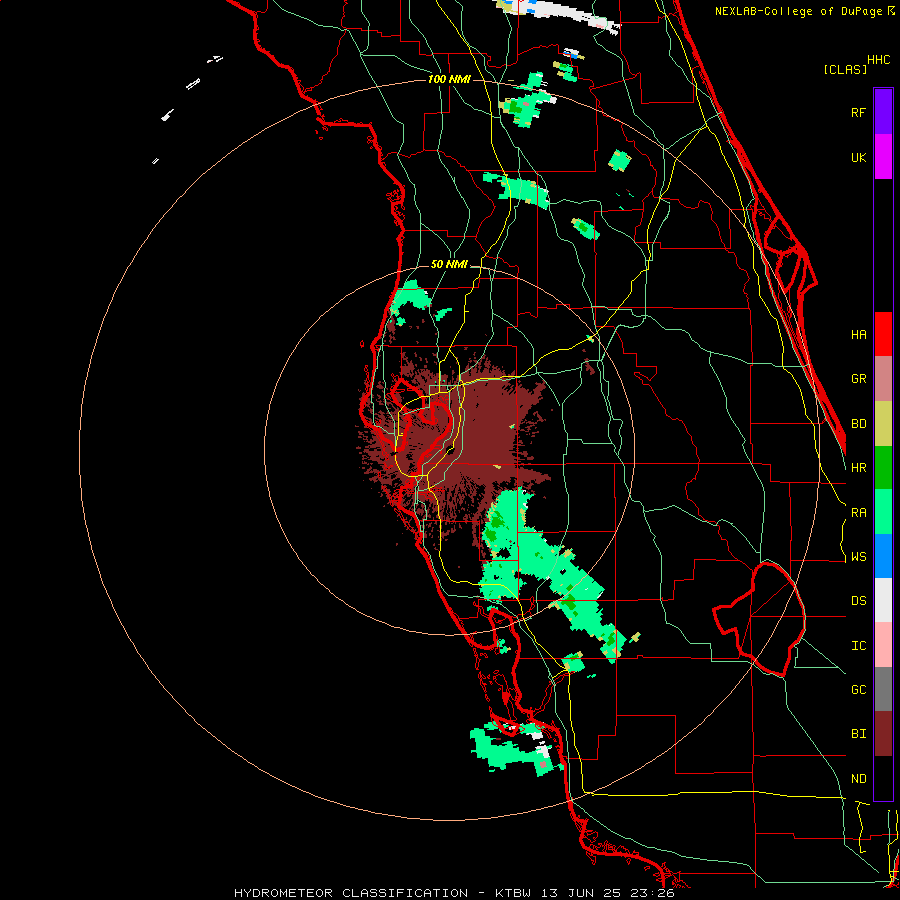Screen dimensions: 900x900
Task: Click the BI legend label
Action: click(x=859, y=734)
